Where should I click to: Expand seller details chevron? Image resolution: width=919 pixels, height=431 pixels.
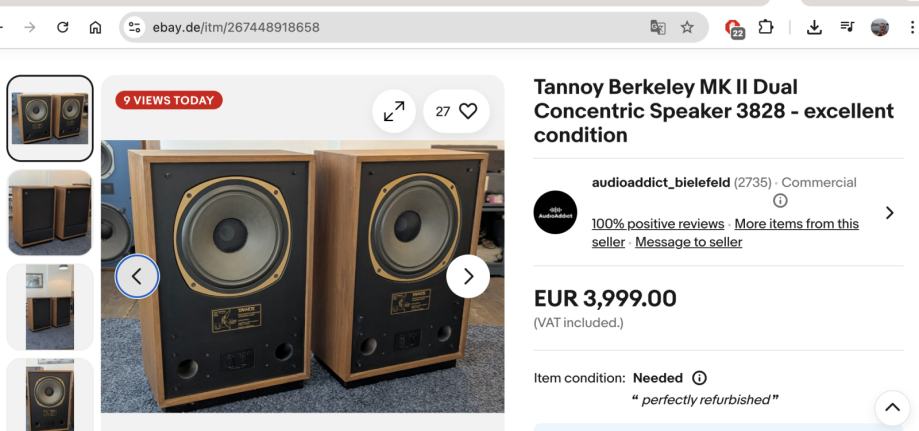889,212
